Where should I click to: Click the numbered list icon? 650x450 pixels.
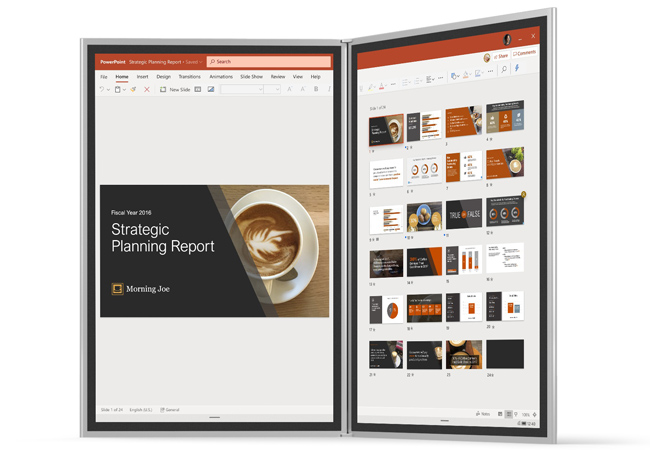click(x=417, y=81)
